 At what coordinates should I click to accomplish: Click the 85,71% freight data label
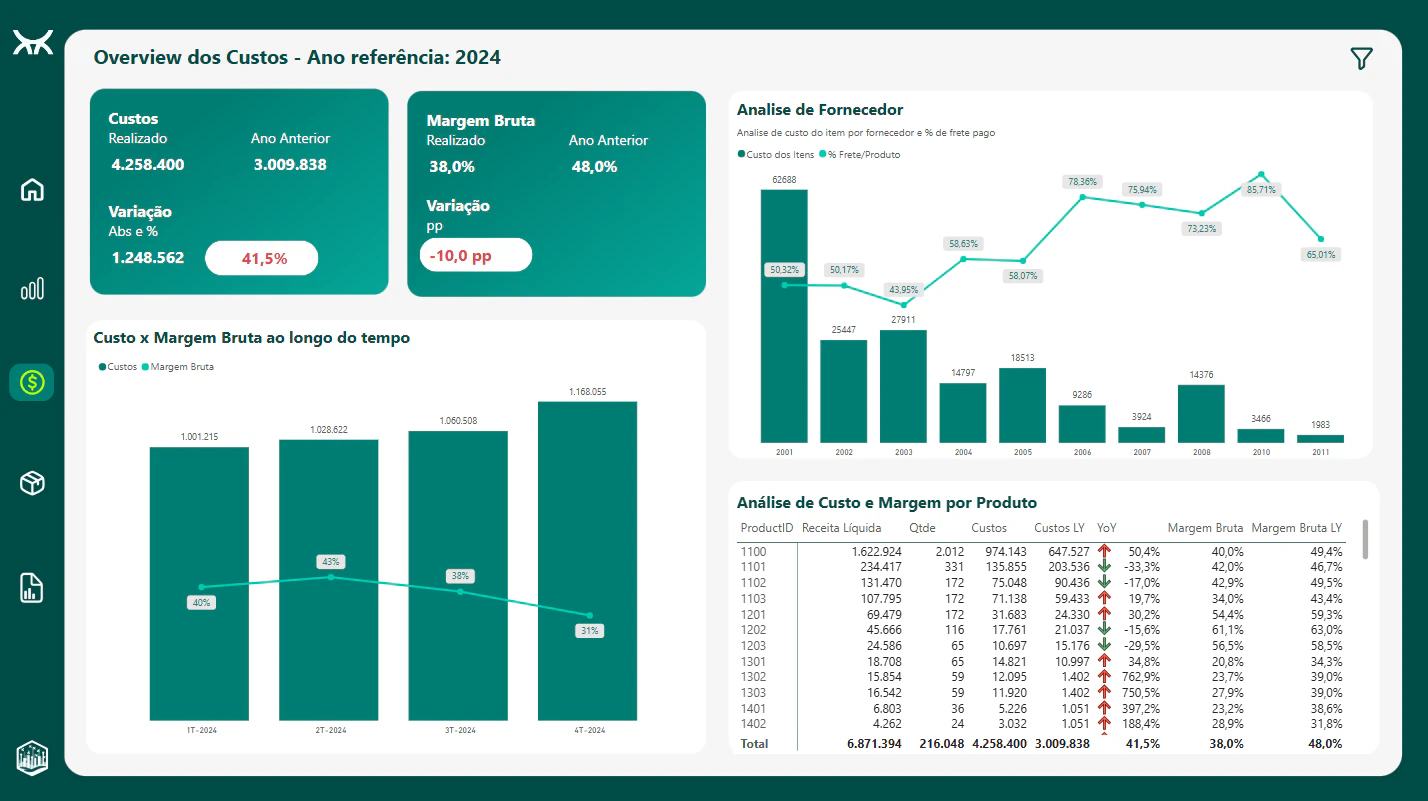[1261, 189]
